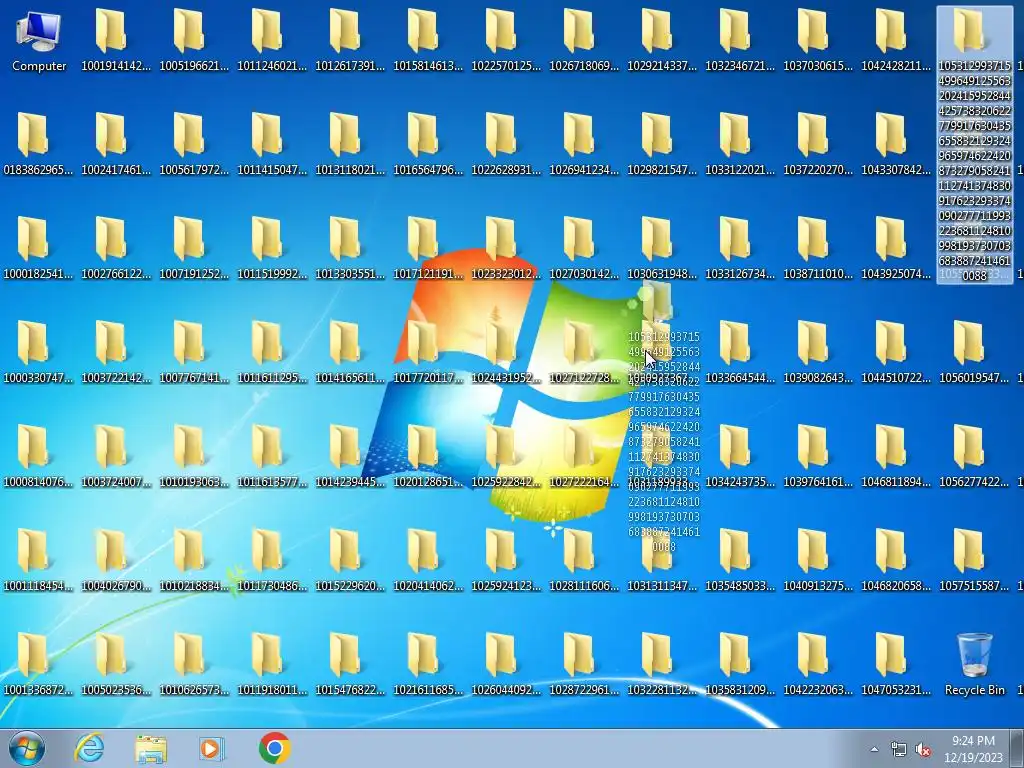Open the Recycle Bin icon
This screenshot has height=768, width=1024.
pos(974,664)
